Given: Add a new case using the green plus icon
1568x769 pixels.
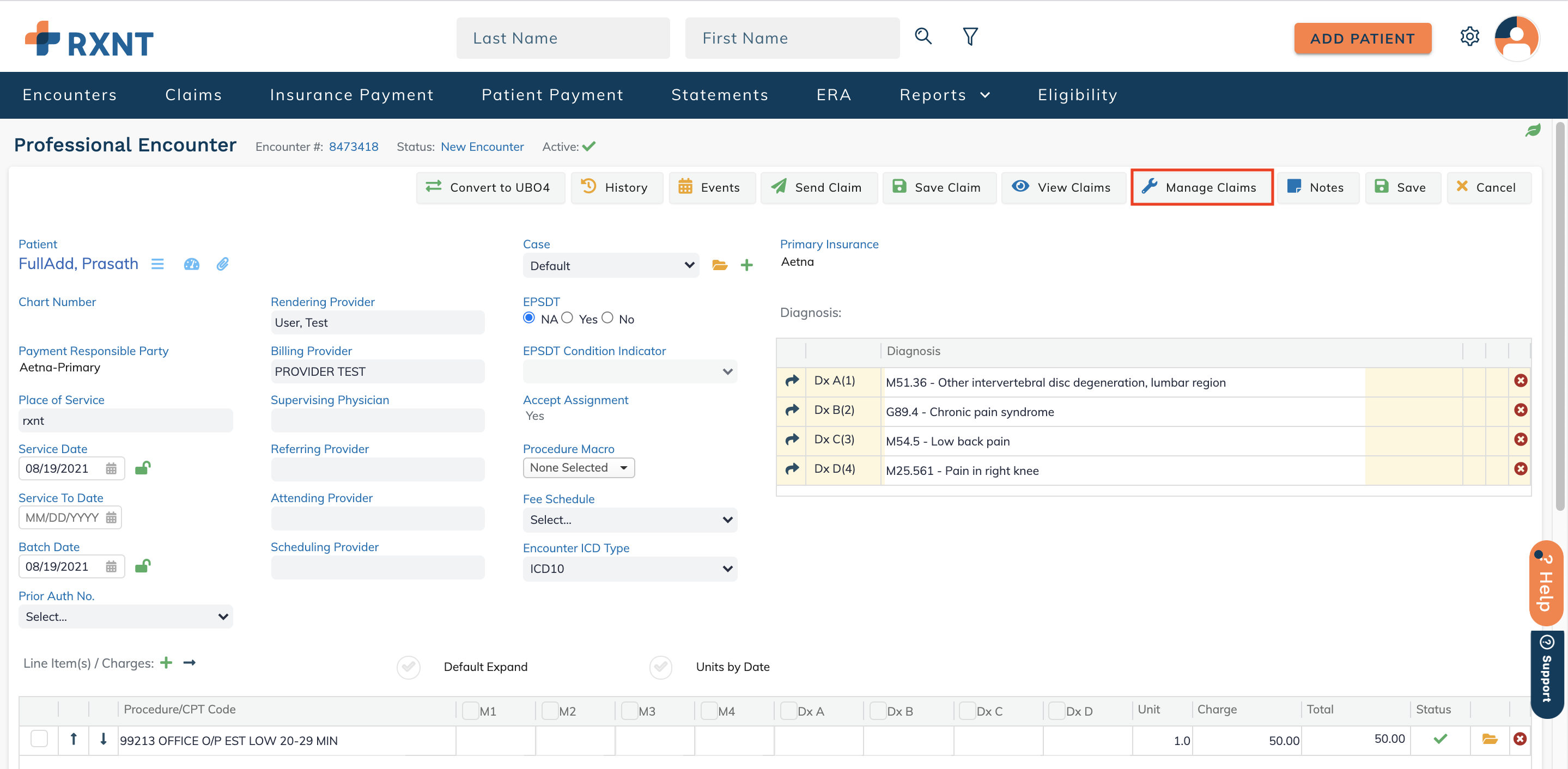Looking at the screenshot, I should point(747,265).
